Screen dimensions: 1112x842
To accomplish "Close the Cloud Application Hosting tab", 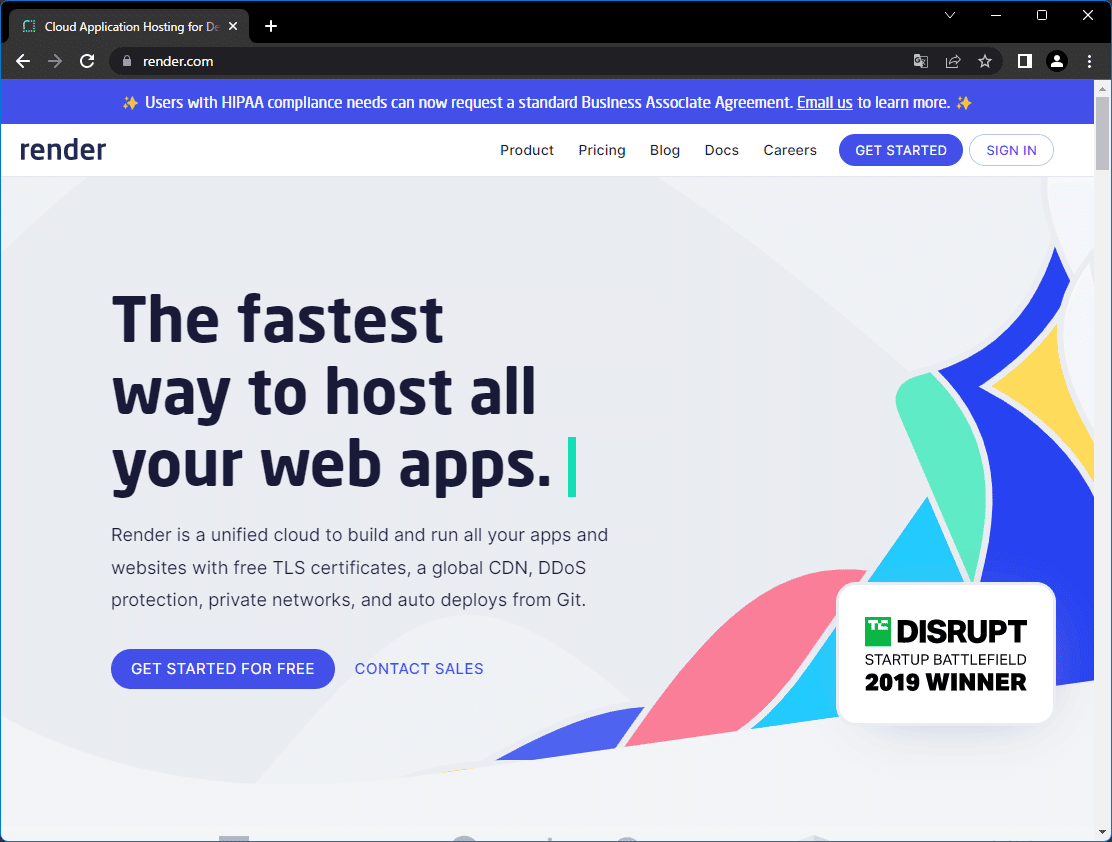I will pyautogui.click(x=233, y=26).
